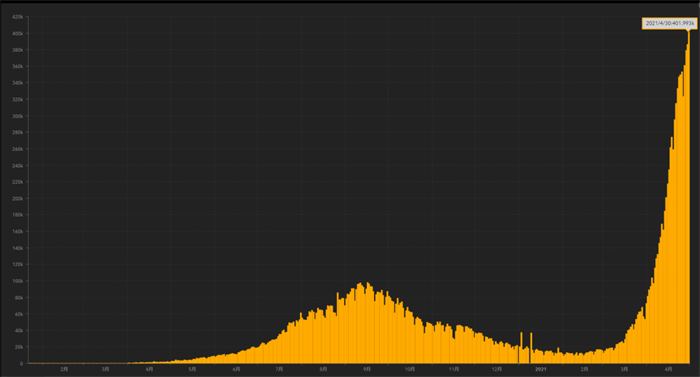Select the 10月 x-axis month label
Screen dimensions: 700x377
[x=410, y=369]
